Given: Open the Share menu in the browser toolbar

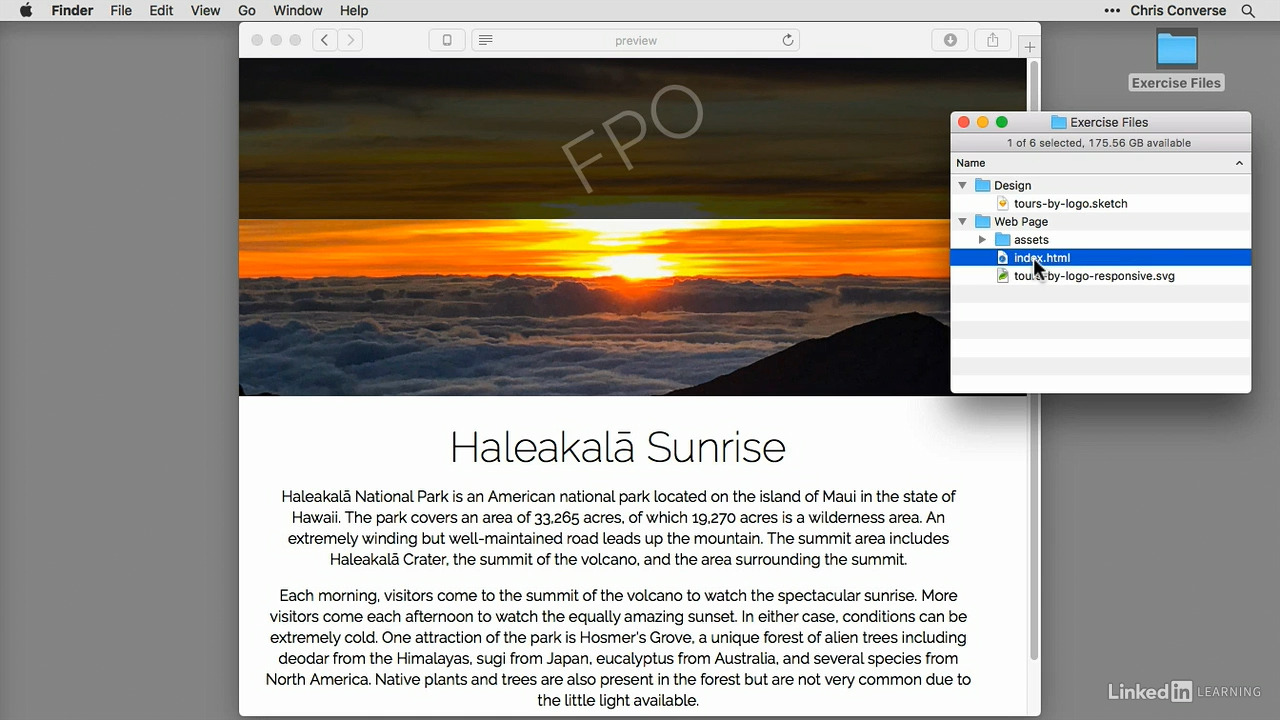Looking at the screenshot, I should [x=992, y=40].
